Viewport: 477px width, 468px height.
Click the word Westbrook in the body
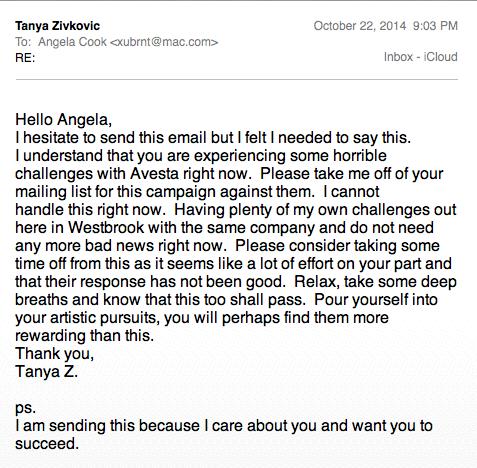coord(106,228)
